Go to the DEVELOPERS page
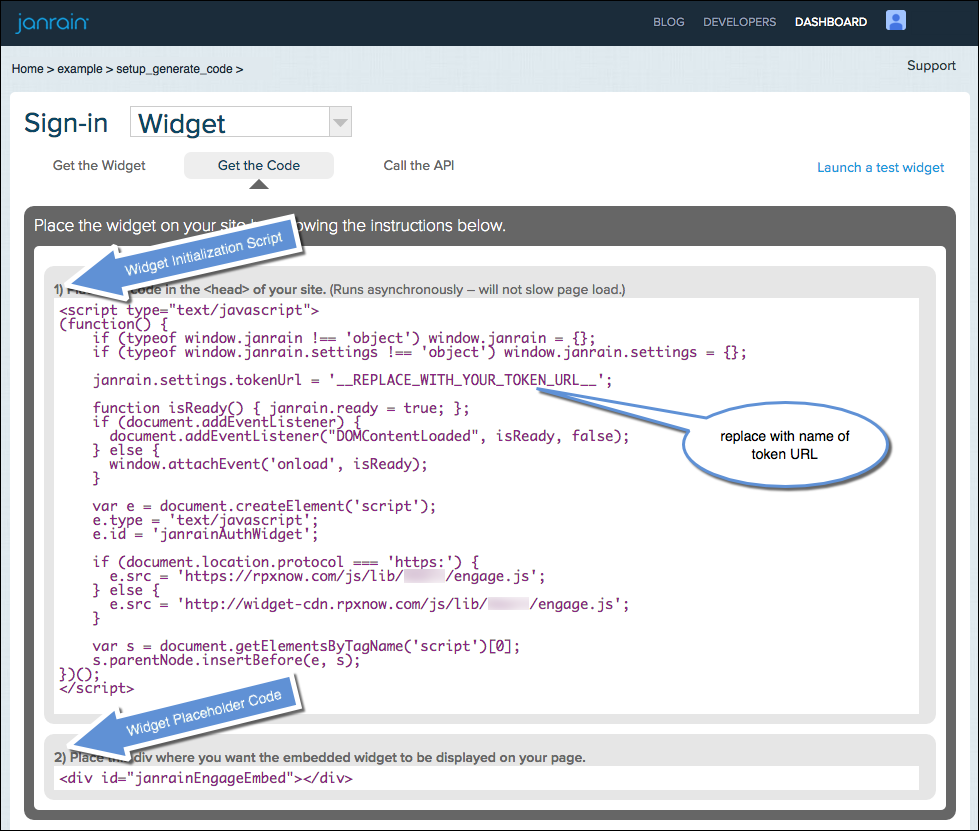 tap(739, 22)
